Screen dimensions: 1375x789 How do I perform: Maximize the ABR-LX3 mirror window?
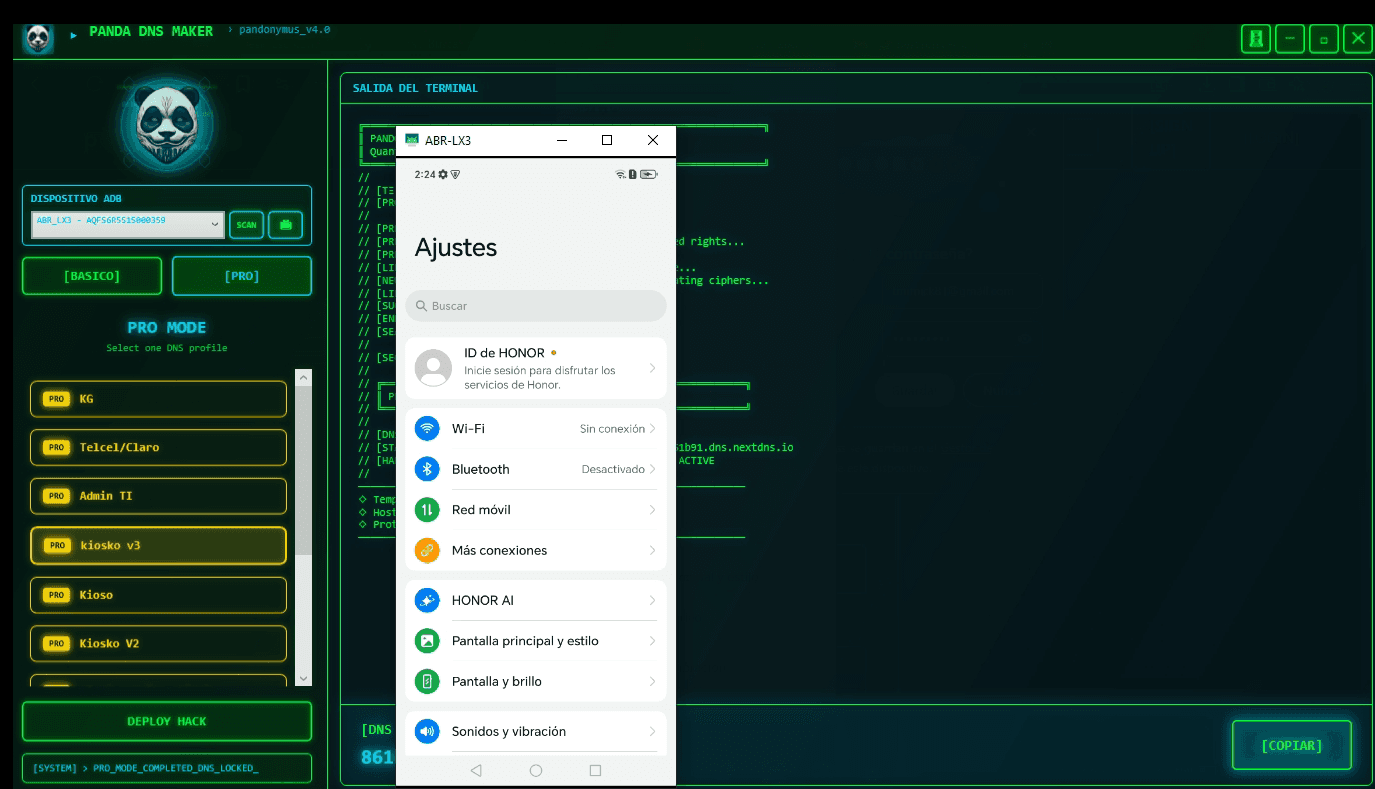pyautogui.click(x=607, y=140)
